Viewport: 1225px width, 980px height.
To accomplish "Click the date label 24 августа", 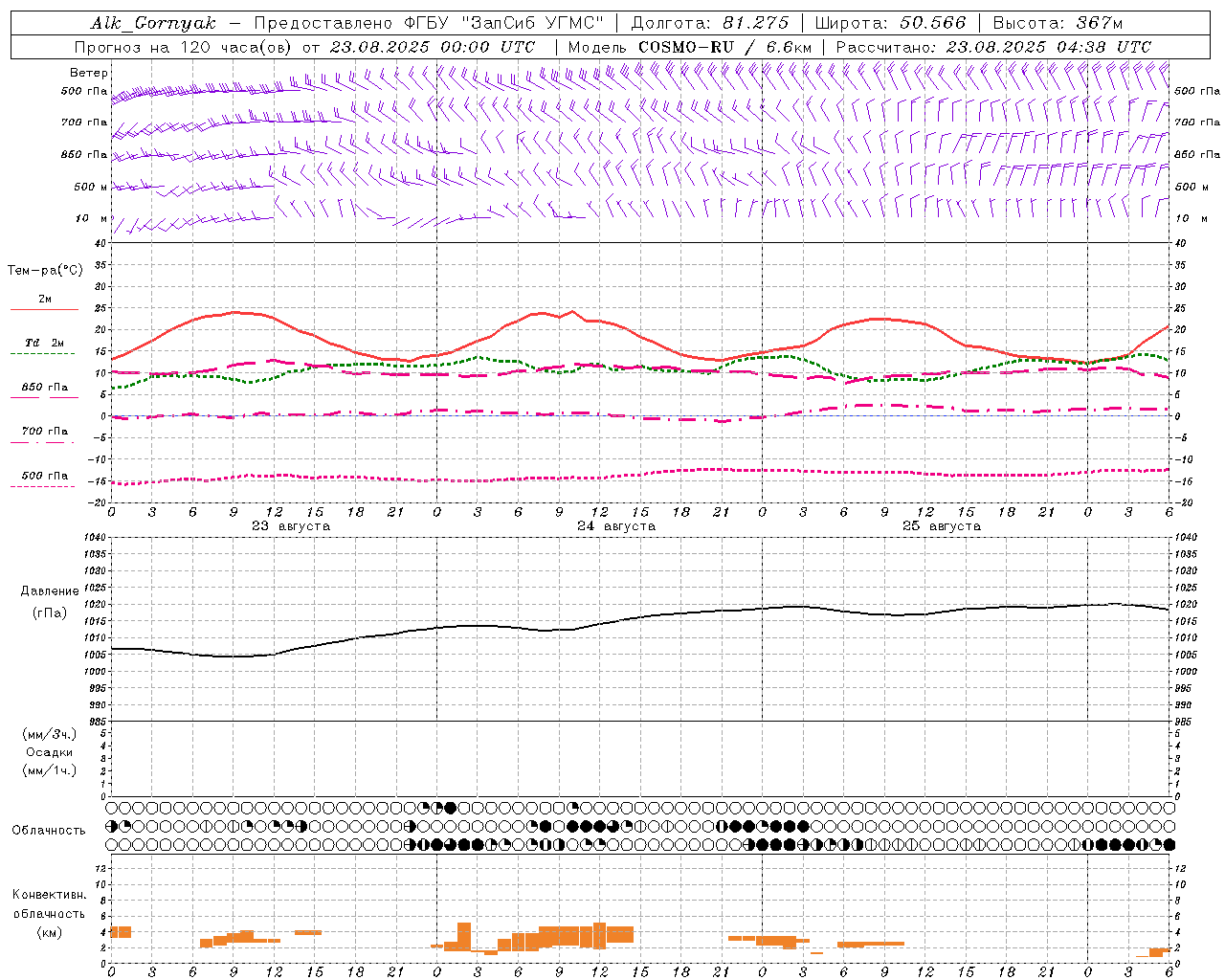I will tap(616, 526).
